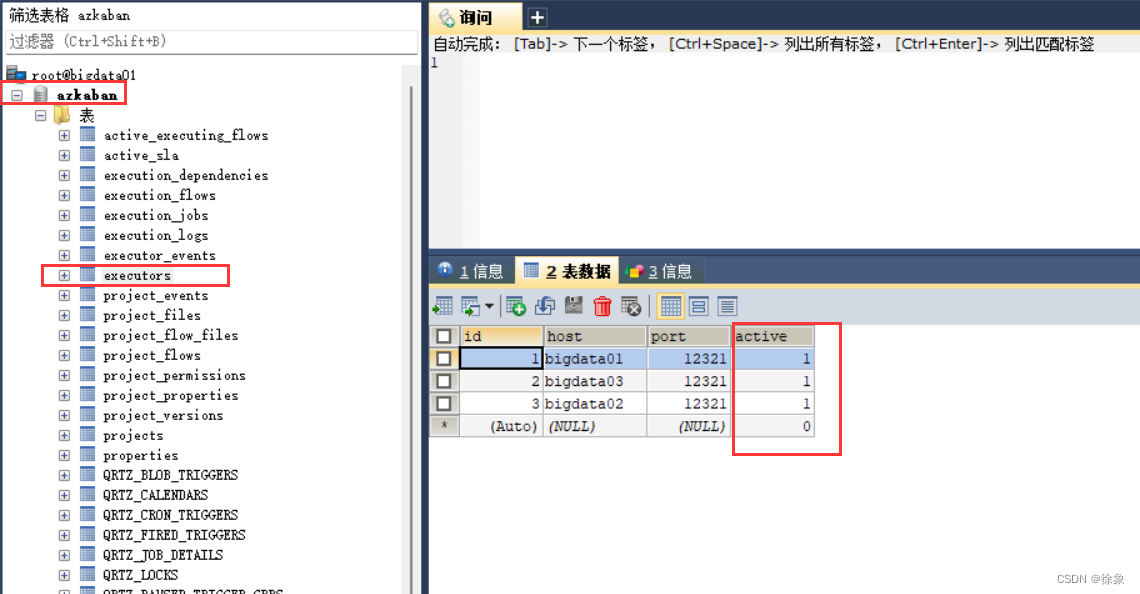Tick the select-all checkbox in grid header
The width and height of the screenshot is (1140, 594).
pos(443,336)
